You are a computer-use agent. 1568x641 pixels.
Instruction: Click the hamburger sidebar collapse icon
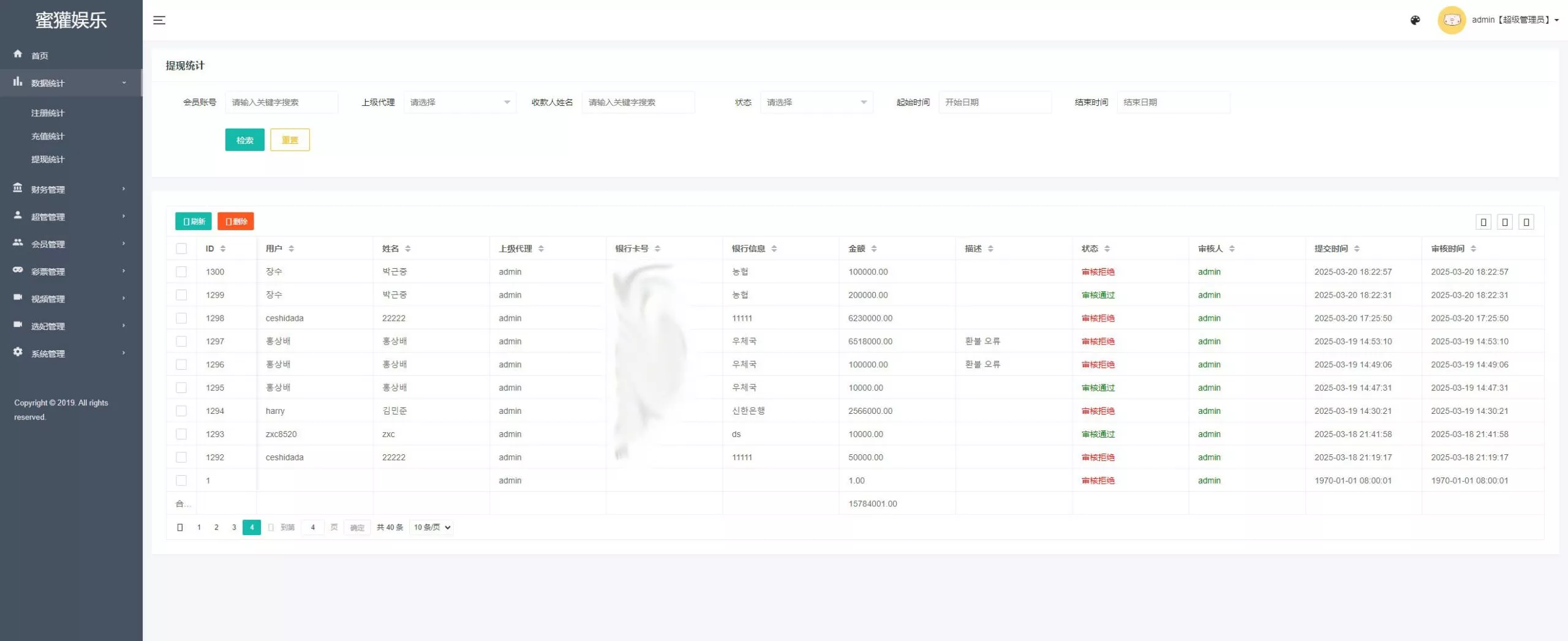click(159, 20)
